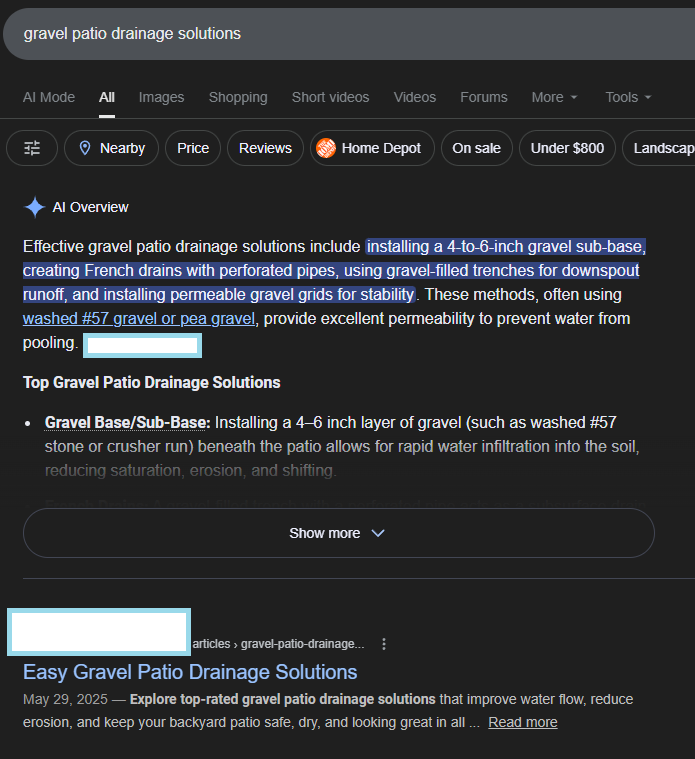Enable the On sale filter
Image resolution: width=695 pixels, height=759 pixels.
pos(476,148)
